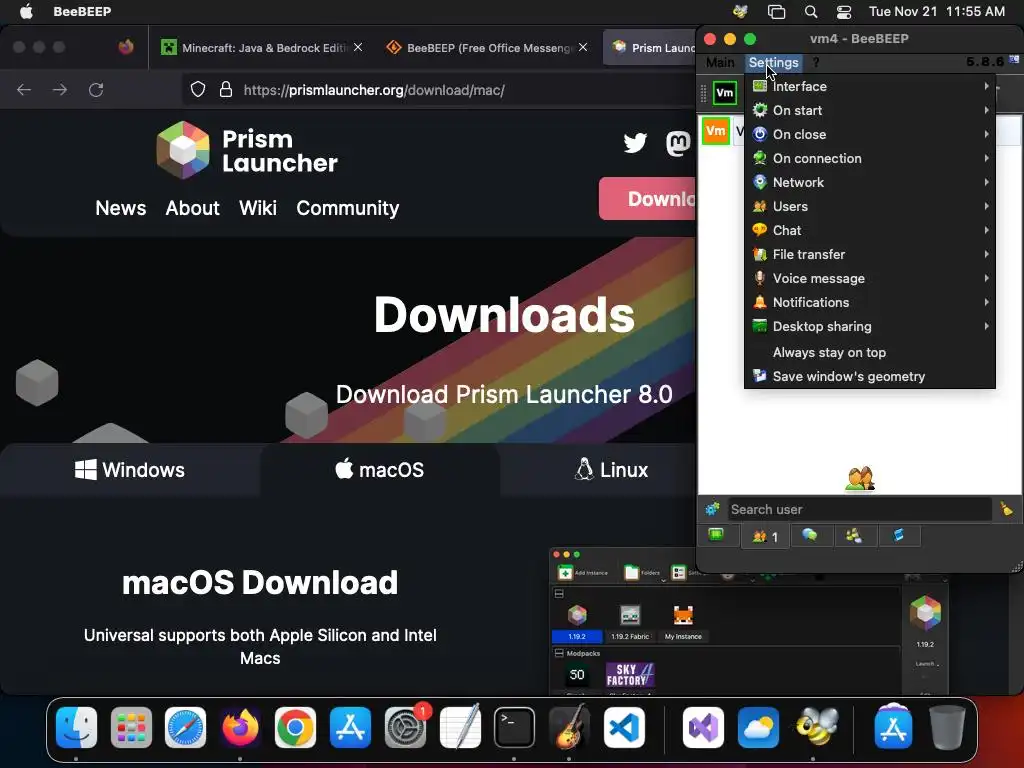Close the open Settings menu
Screen dimensions: 1024x768
coord(773,63)
